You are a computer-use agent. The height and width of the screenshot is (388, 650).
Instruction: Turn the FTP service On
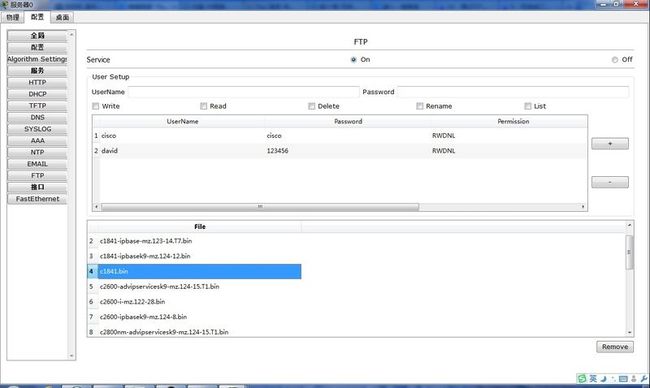[353, 60]
